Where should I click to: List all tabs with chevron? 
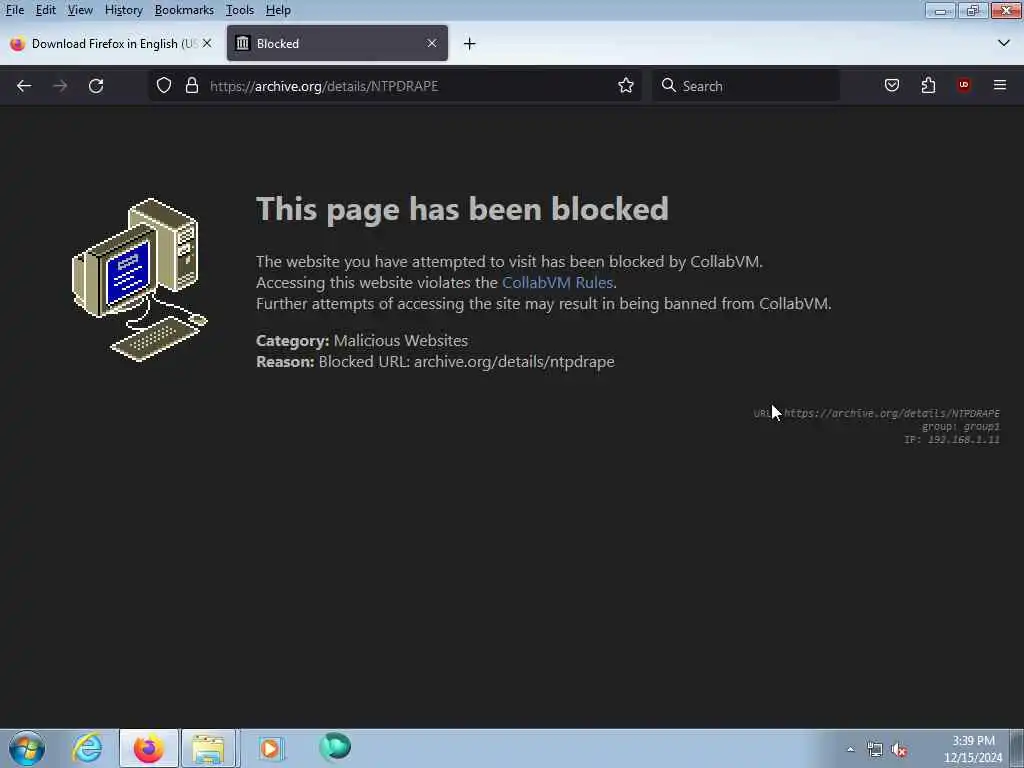pos(1004,43)
